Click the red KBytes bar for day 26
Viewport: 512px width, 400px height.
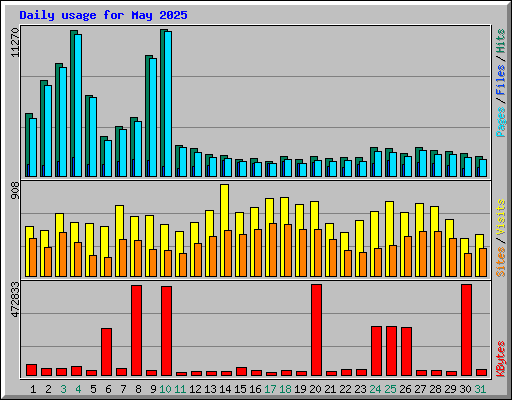click(x=406, y=352)
